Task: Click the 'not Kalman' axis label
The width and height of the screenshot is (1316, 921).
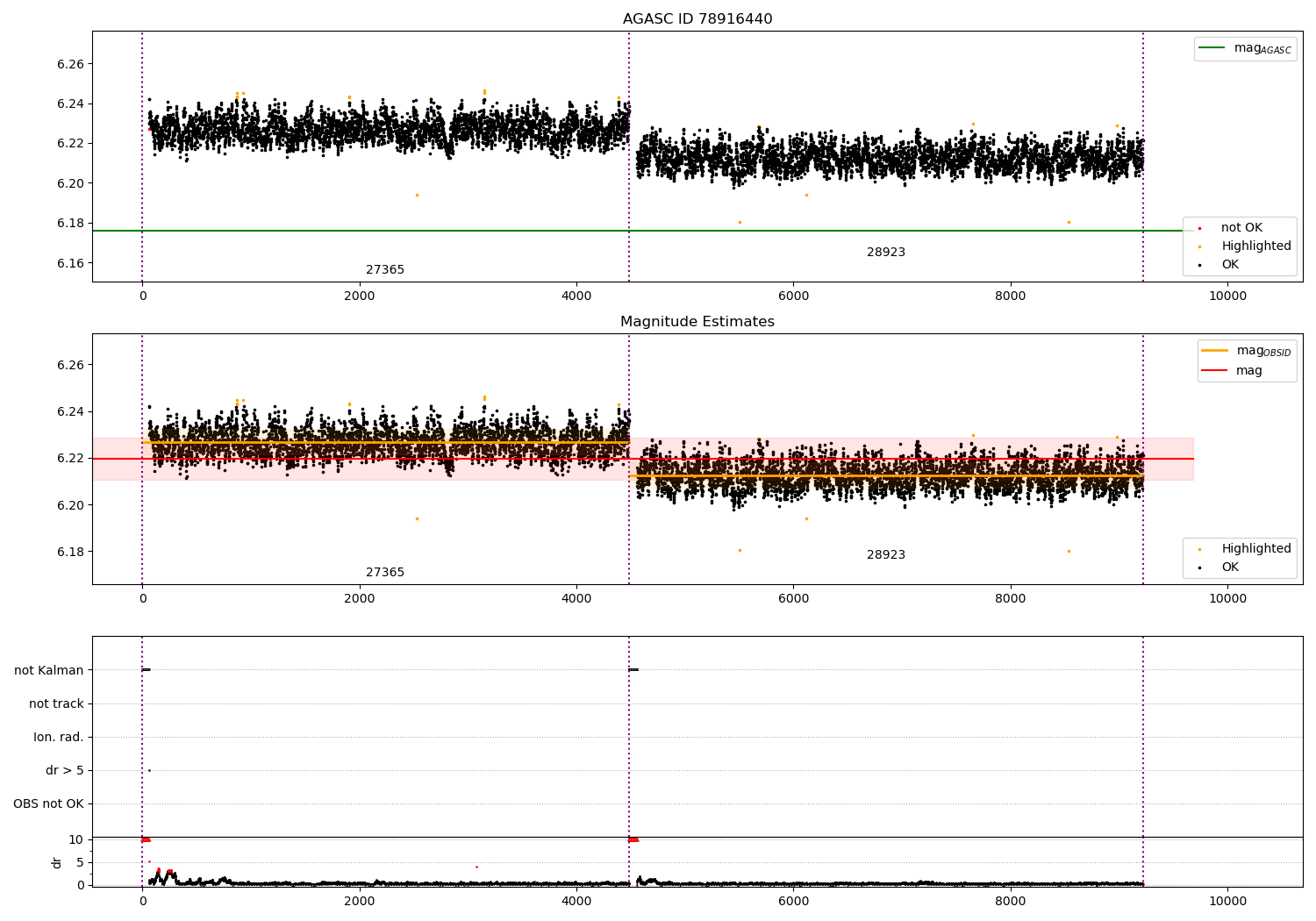Action: pos(49,670)
